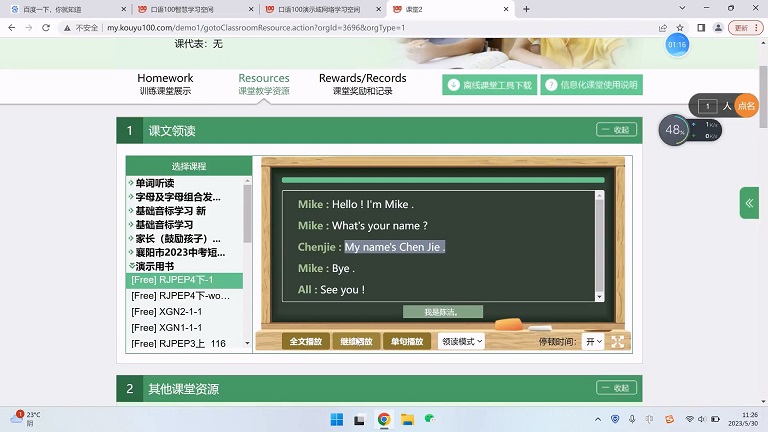Collapse section 2 其他课堂资源 with 收起
Image resolution: width=768 pixels, height=432 pixels.
[616, 388]
